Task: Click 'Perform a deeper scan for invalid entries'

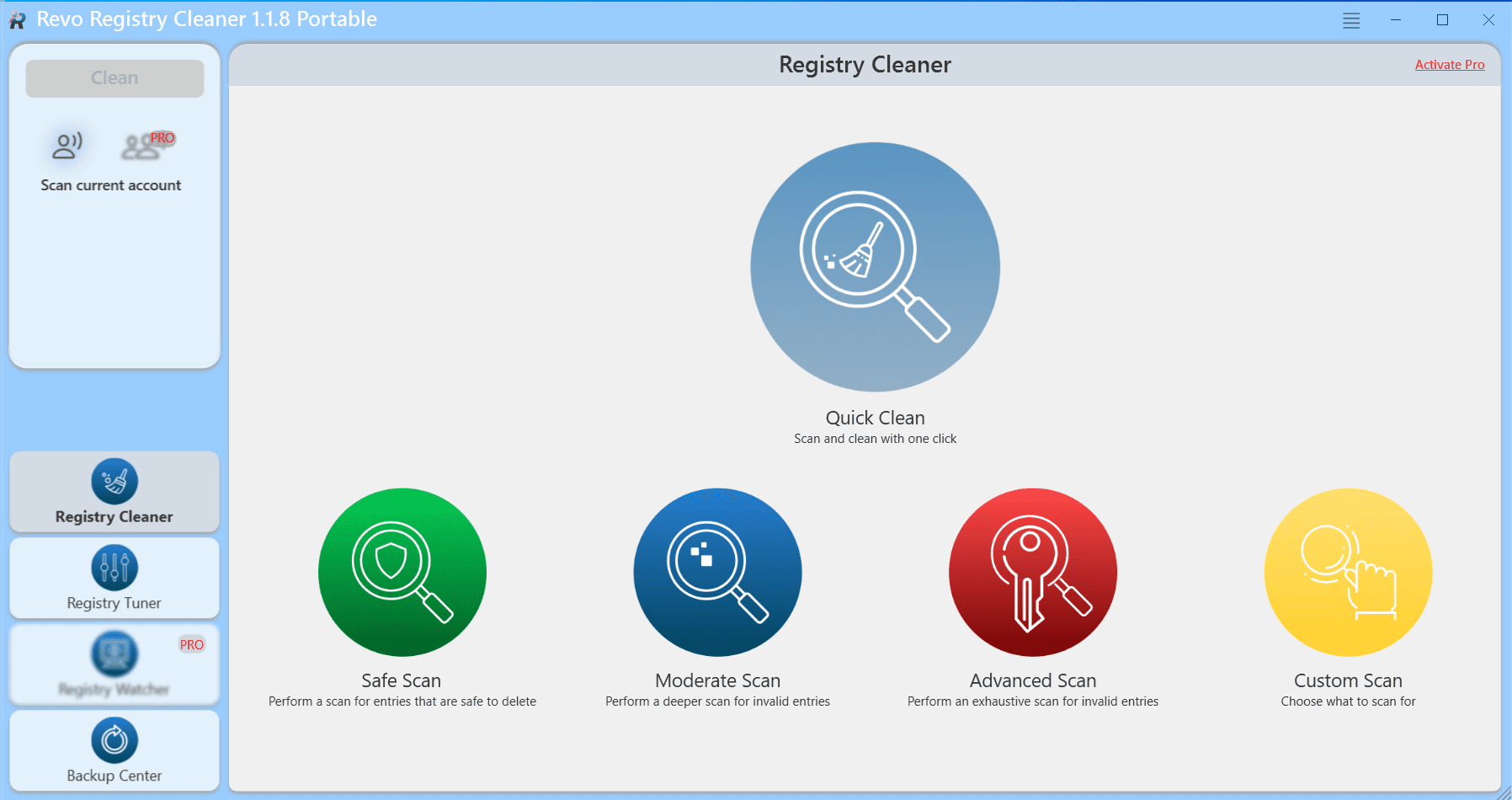Action: (717, 701)
